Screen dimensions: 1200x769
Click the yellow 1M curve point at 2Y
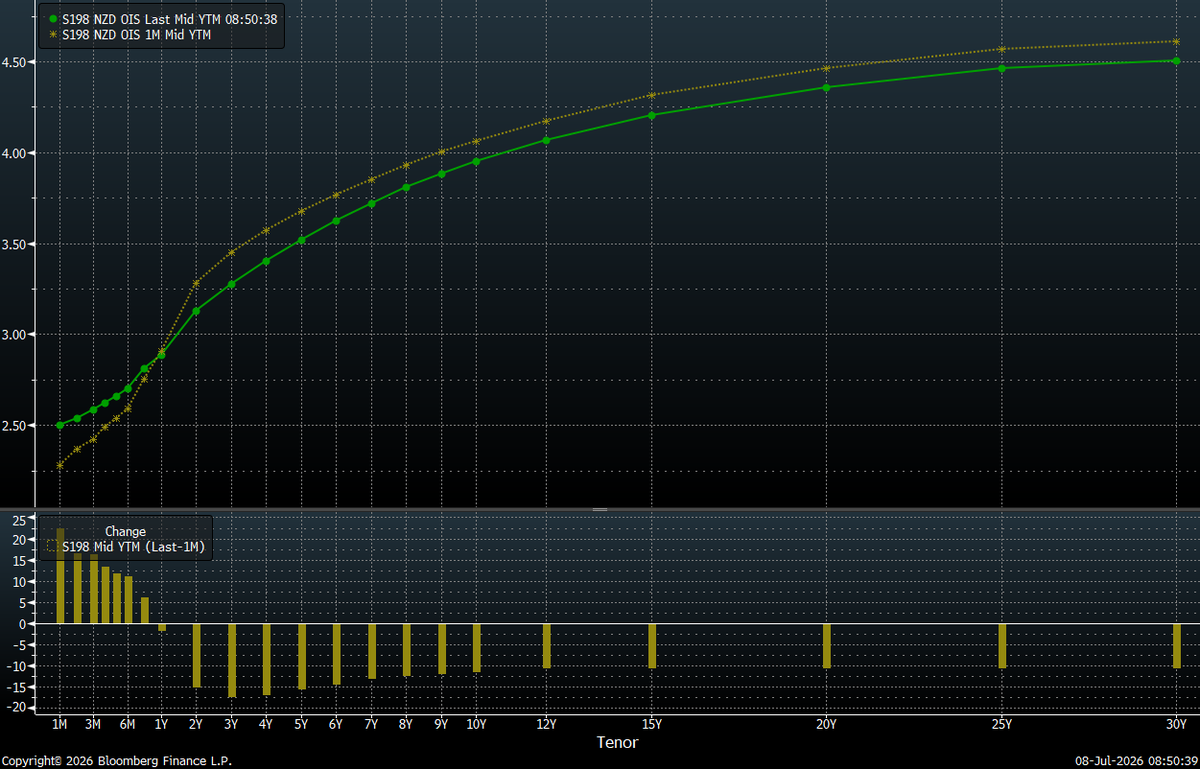click(x=196, y=283)
